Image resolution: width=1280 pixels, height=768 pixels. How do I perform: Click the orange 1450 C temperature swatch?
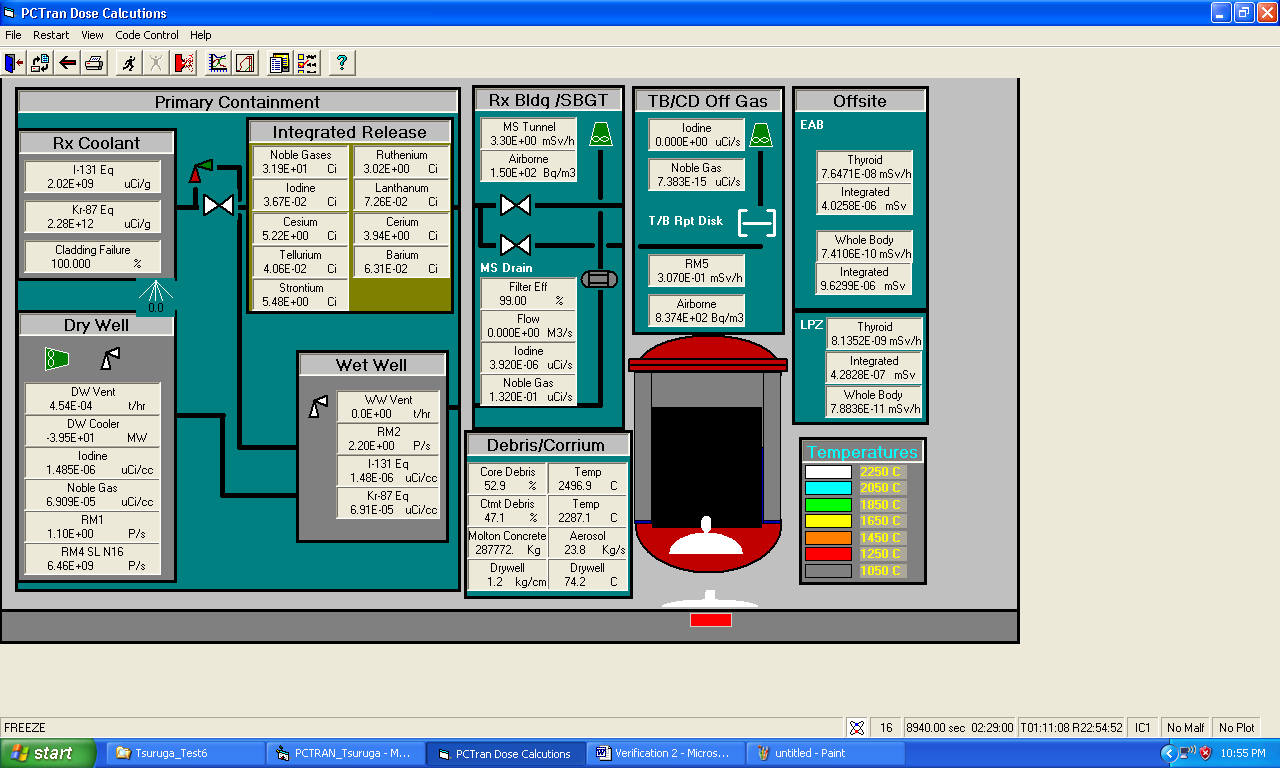828,538
